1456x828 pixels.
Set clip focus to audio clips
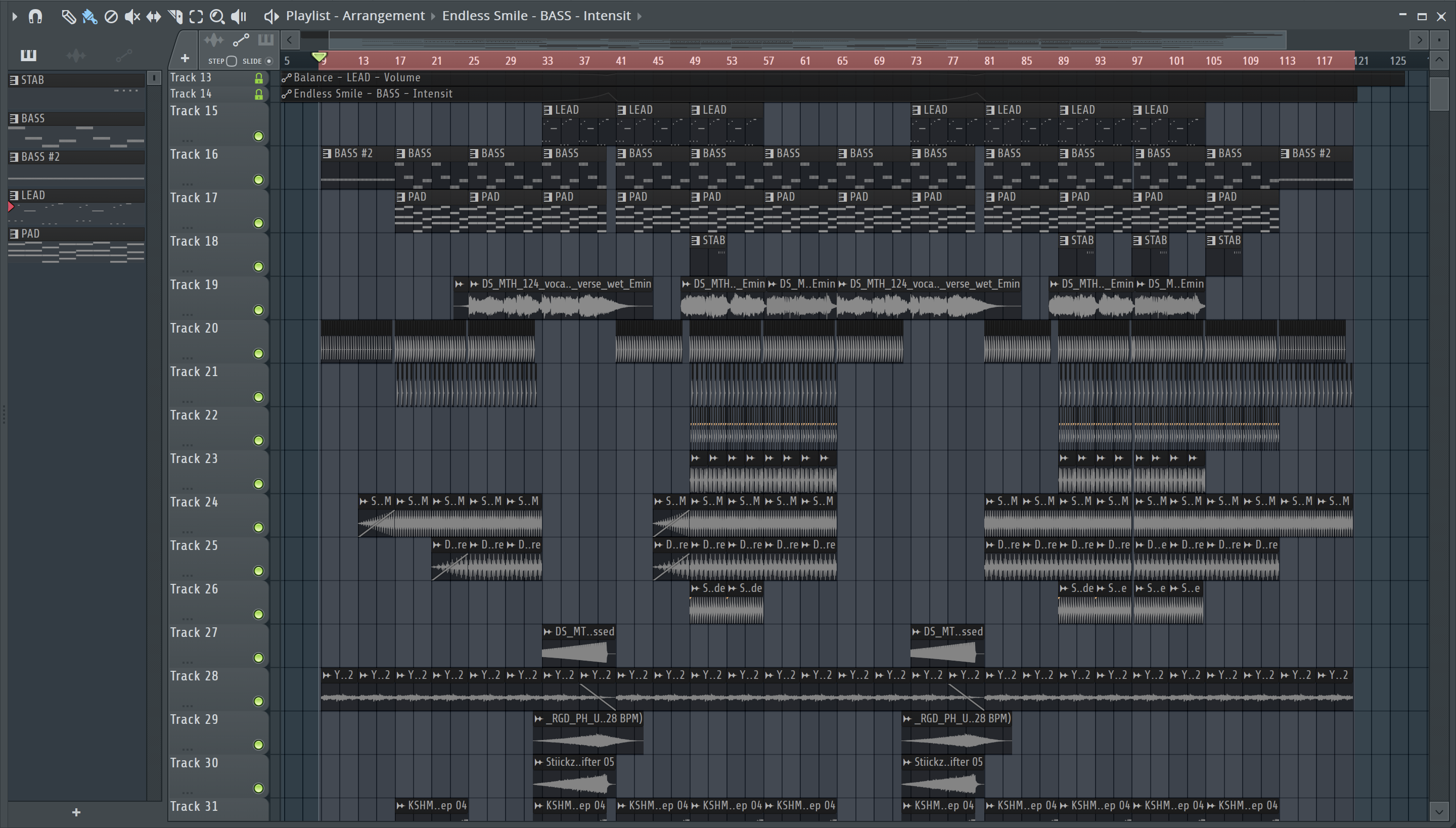[x=213, y=40]
